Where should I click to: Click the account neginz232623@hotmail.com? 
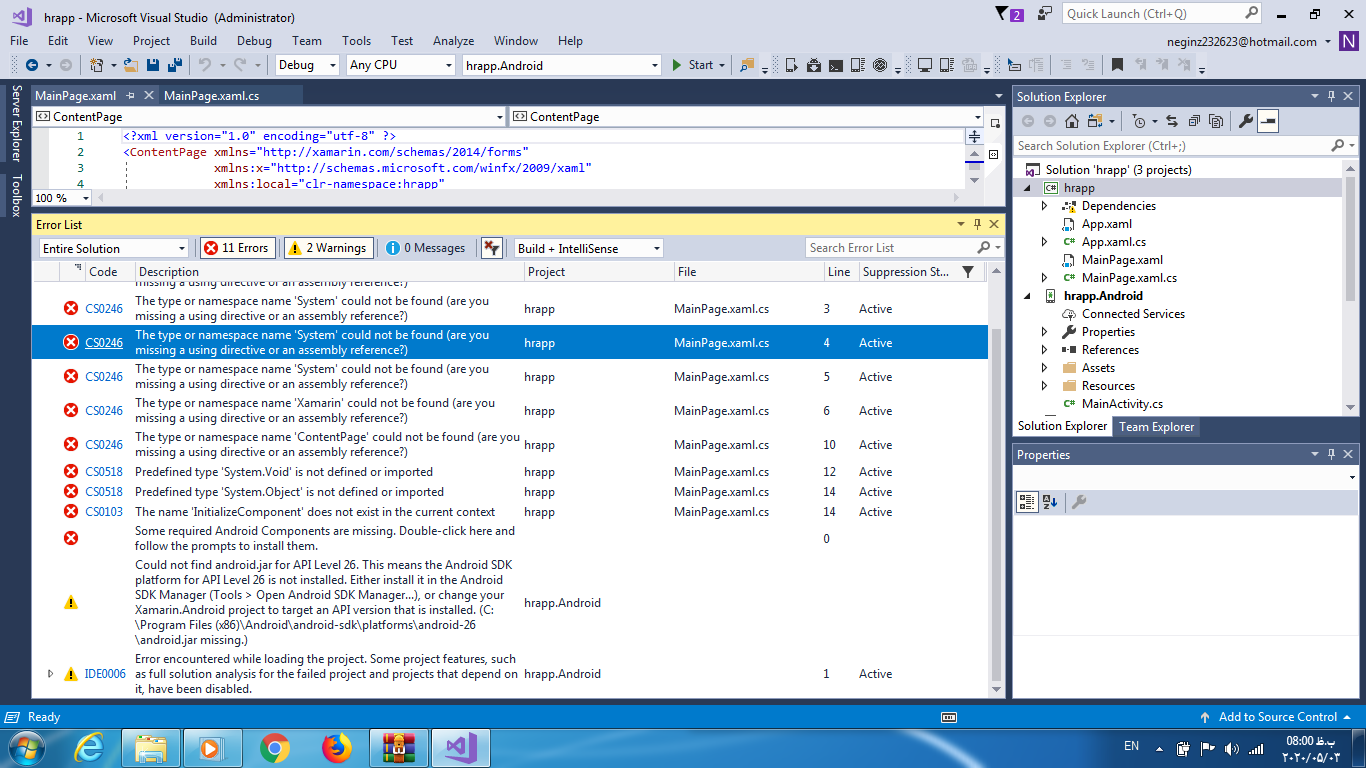[1241, 42]
